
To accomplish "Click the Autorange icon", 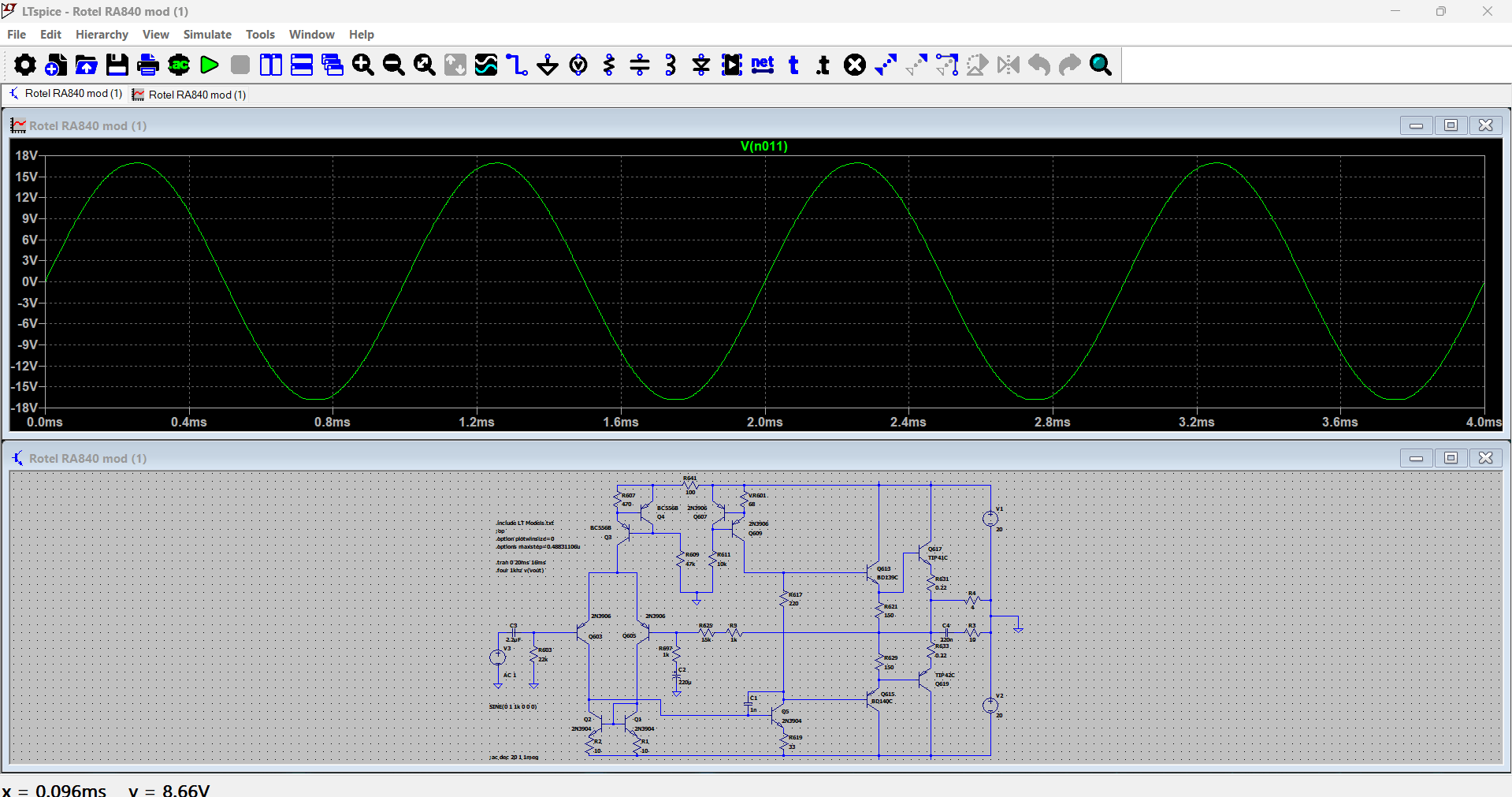I will click(x=455, y=65).
